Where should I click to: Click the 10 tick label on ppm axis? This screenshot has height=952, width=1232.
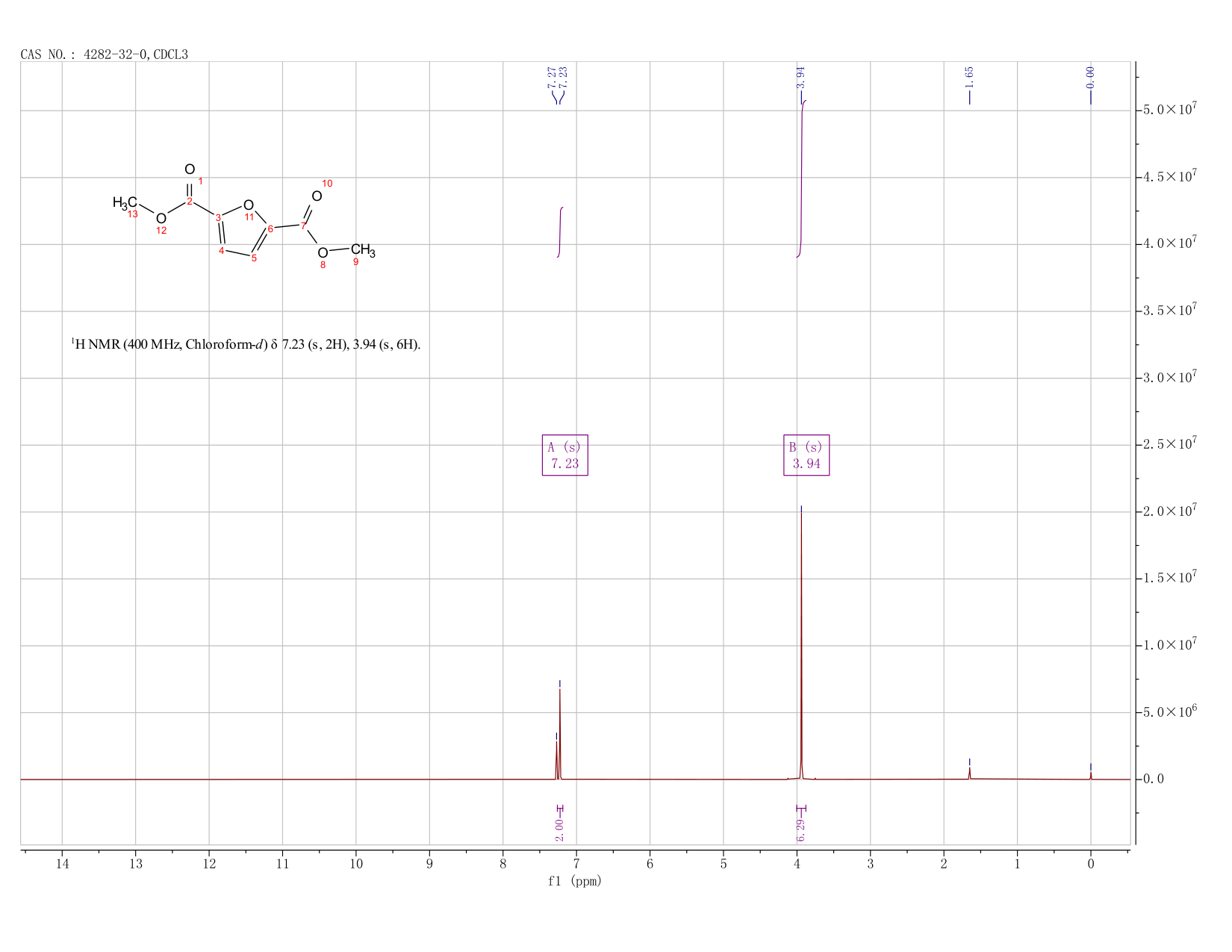coord(356,864)
